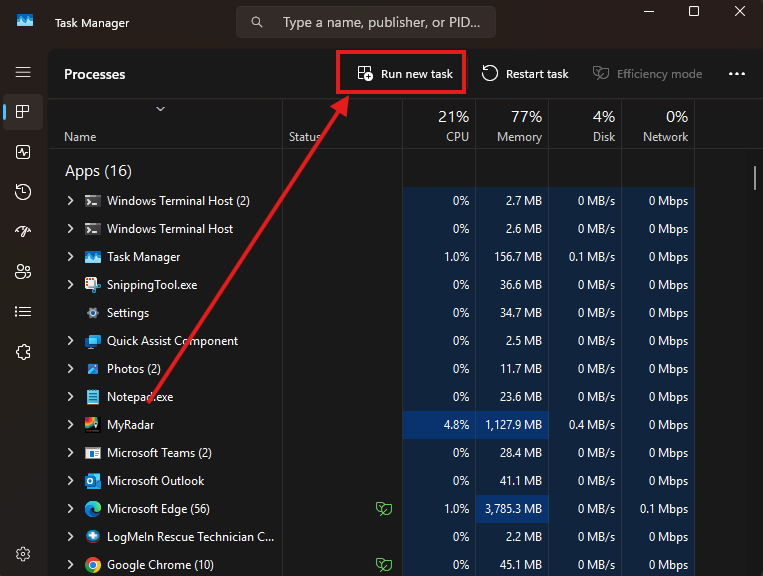Click the Google Chrome process icon
The height and width of the screenshot is (576, 763).
(x=92, y=565)
